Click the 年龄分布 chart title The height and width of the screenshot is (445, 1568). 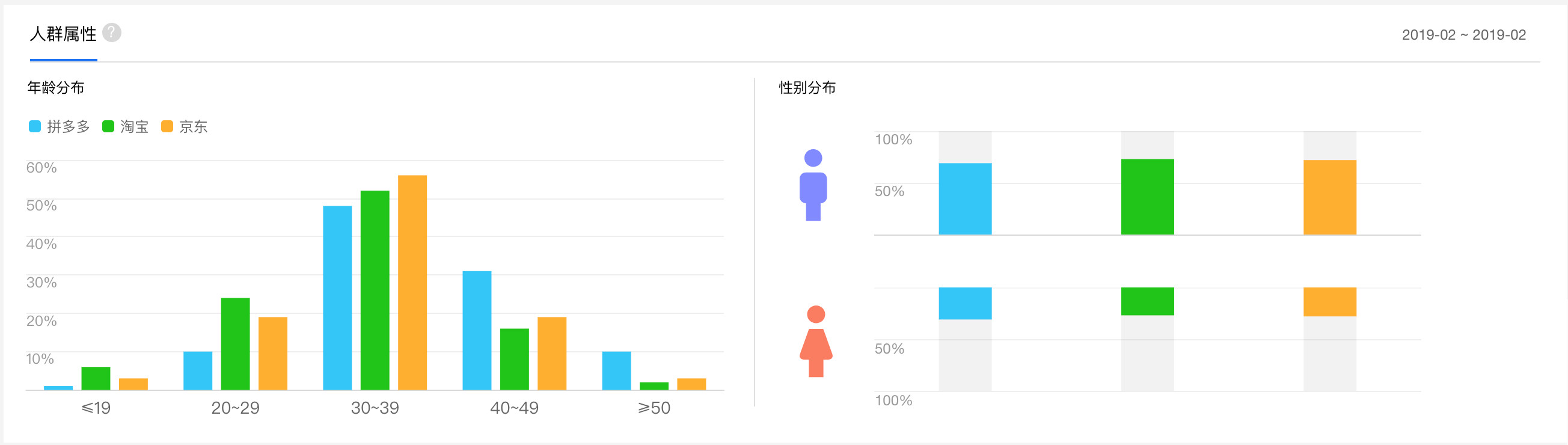[x=56, y=88]
